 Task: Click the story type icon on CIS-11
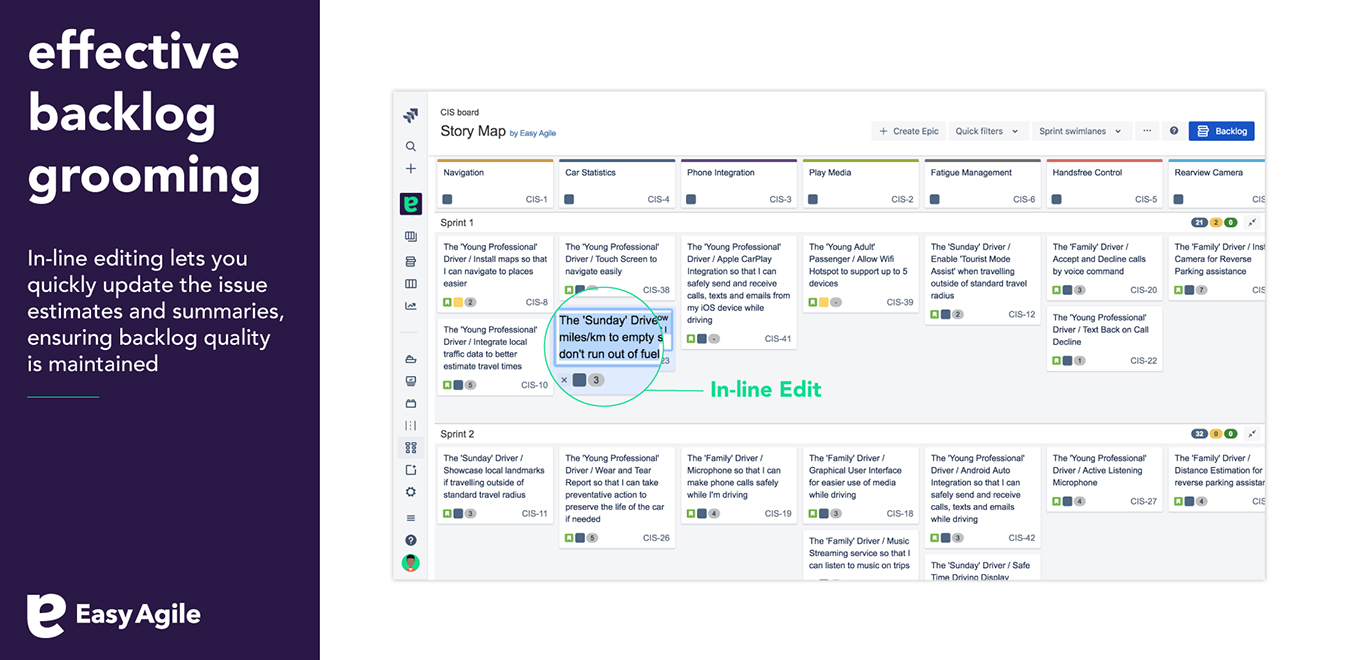tap(448, 514)
